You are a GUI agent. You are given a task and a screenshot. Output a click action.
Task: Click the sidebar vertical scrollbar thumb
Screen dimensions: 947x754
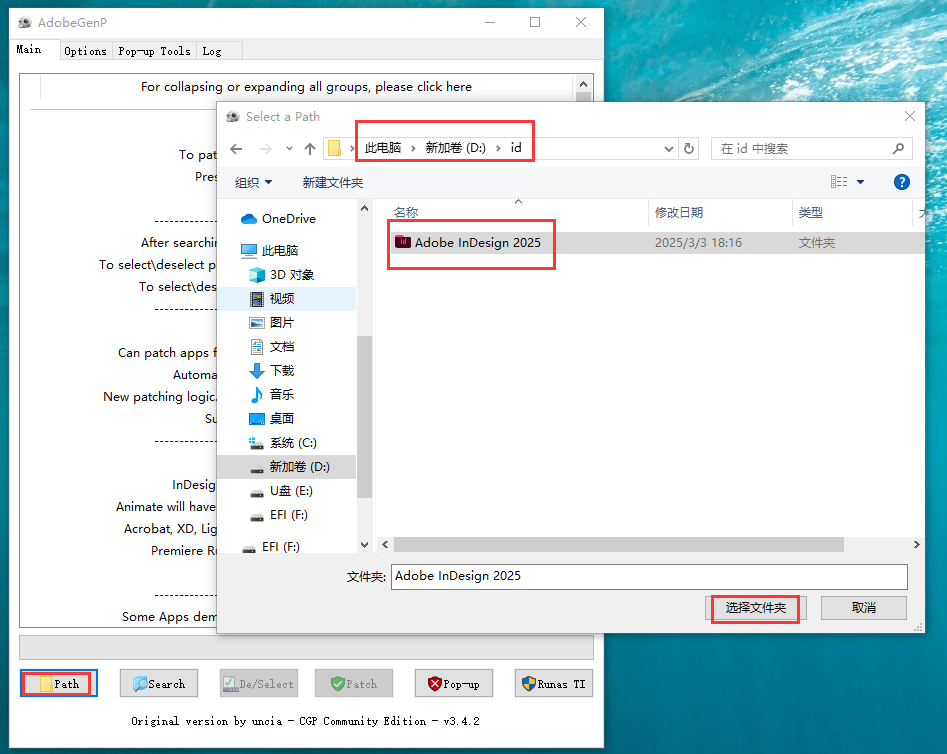click(364, 417)
